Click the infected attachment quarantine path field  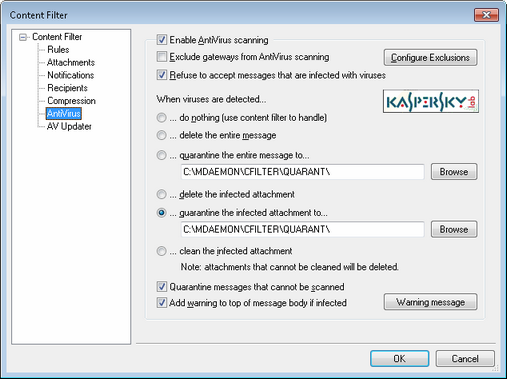click(x=302, y=229)
